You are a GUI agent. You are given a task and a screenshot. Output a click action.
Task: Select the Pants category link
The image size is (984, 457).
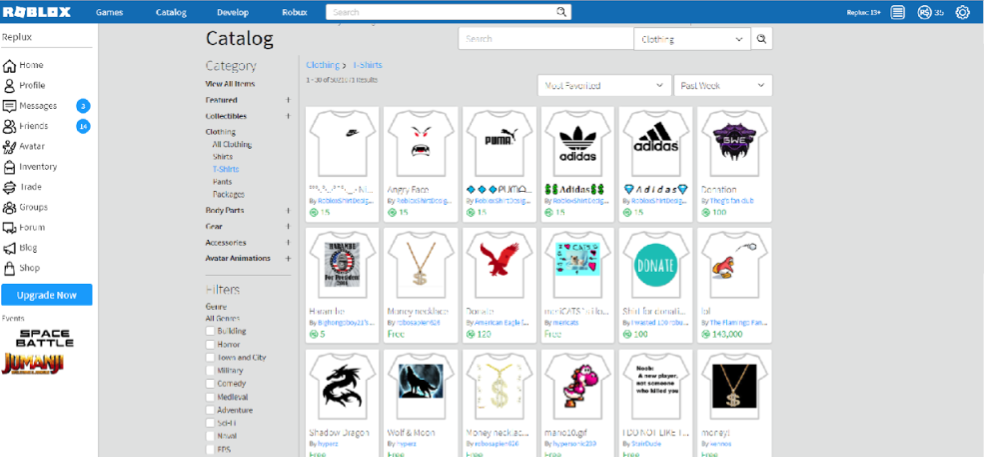(221, 182)
